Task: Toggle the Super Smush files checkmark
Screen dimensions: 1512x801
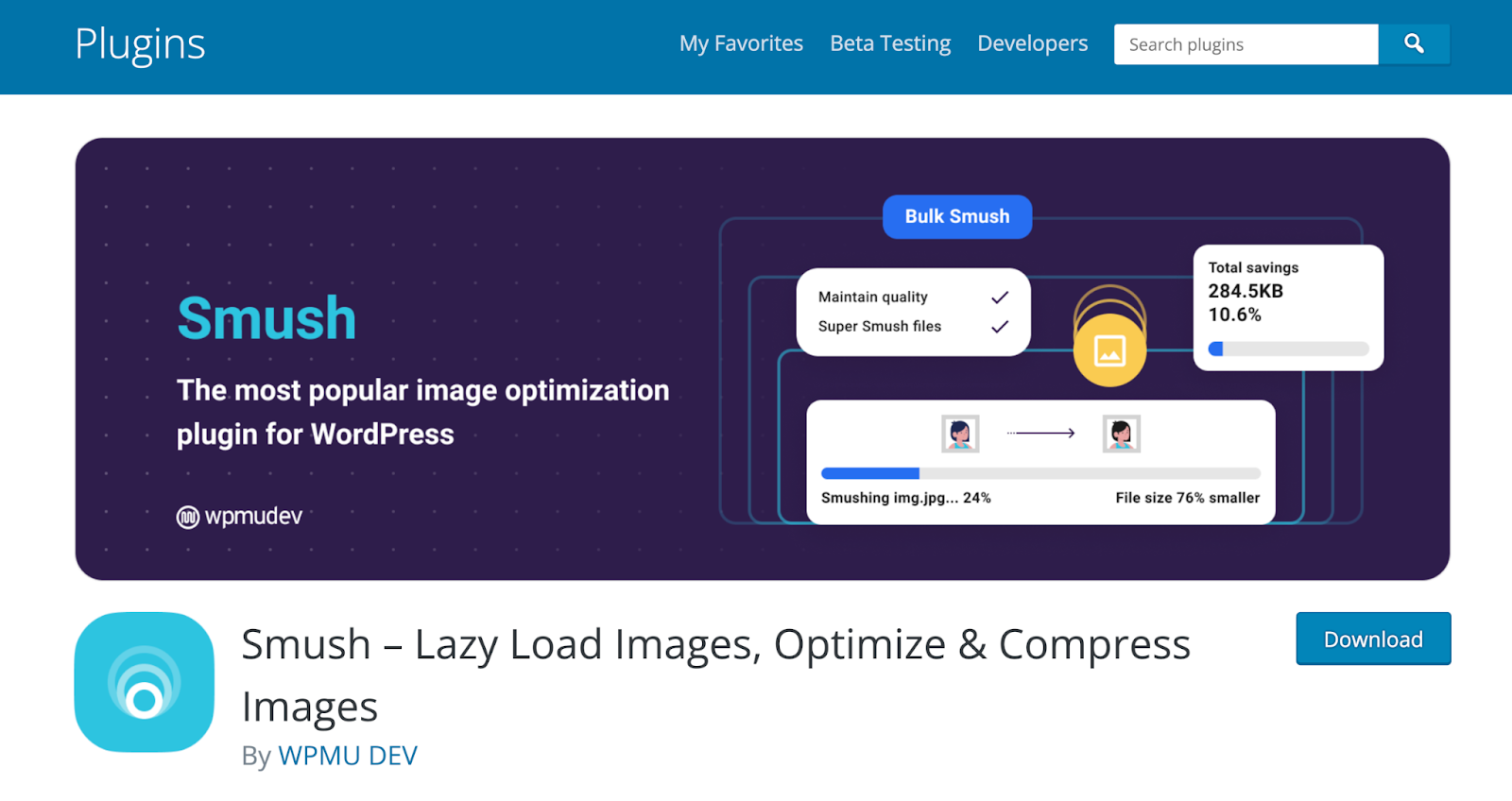Action: [x=1000, y=327]
